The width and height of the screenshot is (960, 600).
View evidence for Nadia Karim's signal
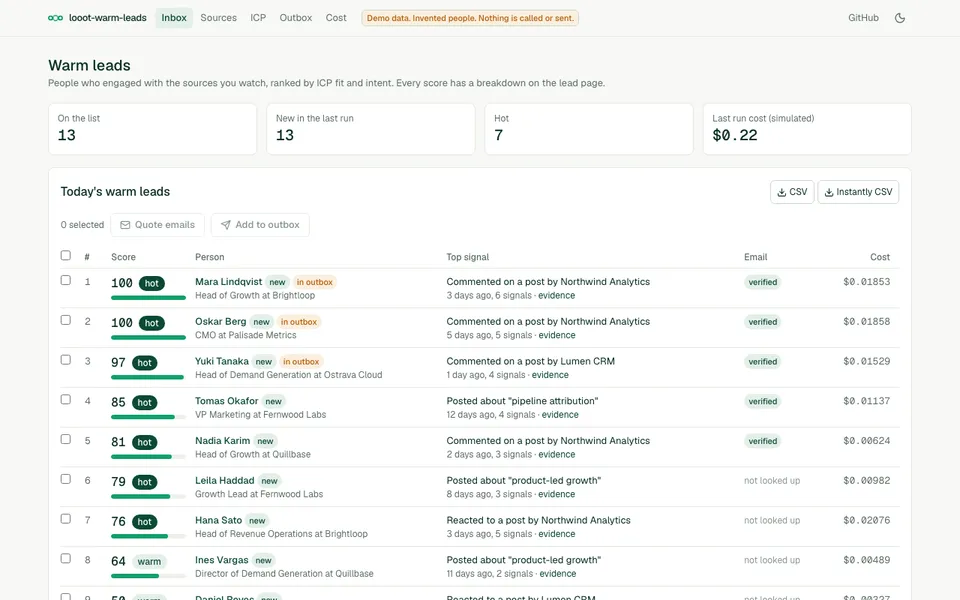[557, 454]
